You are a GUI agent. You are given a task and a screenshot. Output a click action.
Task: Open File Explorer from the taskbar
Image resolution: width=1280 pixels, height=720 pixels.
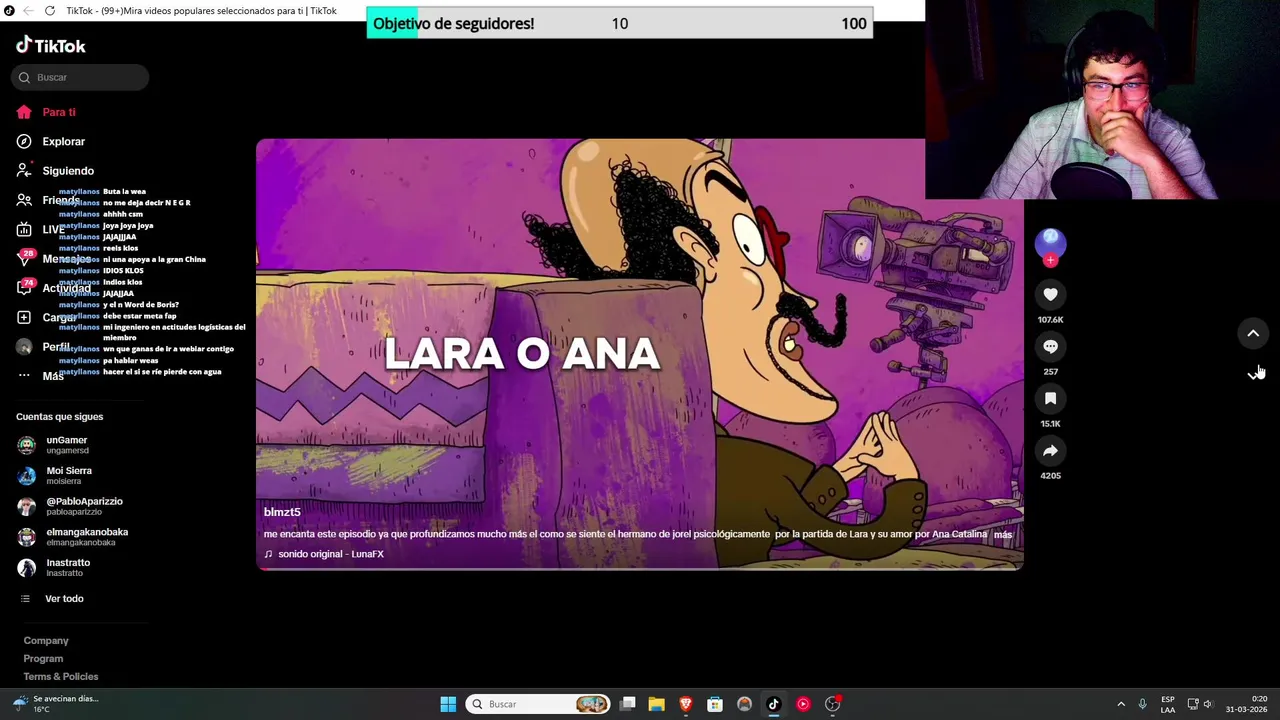pyautogui.click(x=656, y=704)
